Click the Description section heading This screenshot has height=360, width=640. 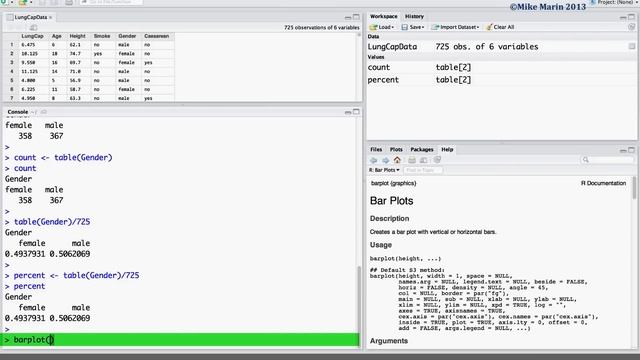(x=389, y=218)
